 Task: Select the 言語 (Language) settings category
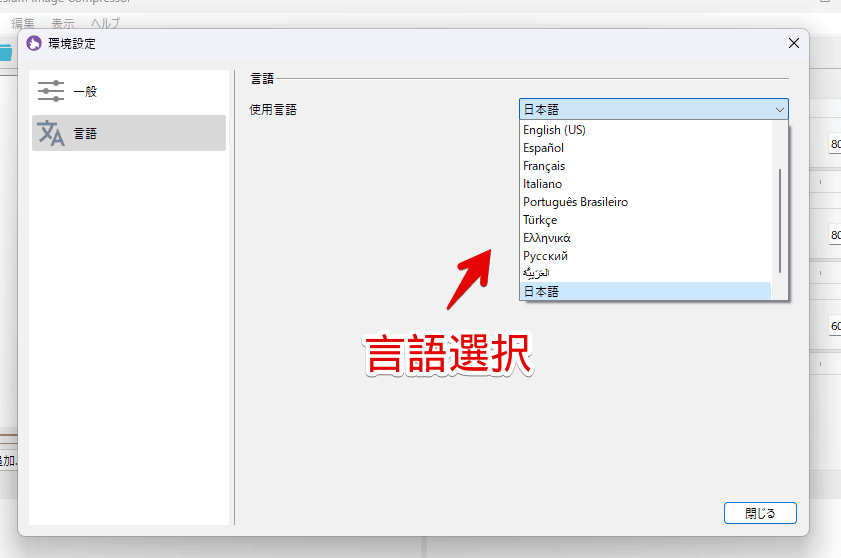[x=129, y=133]
